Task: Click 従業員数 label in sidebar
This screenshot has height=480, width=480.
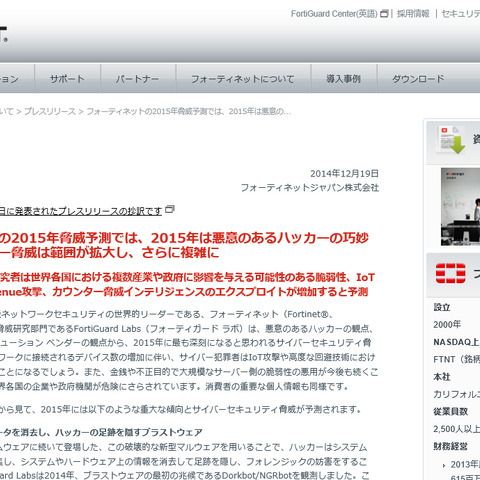Action: (x=451, y=411)
